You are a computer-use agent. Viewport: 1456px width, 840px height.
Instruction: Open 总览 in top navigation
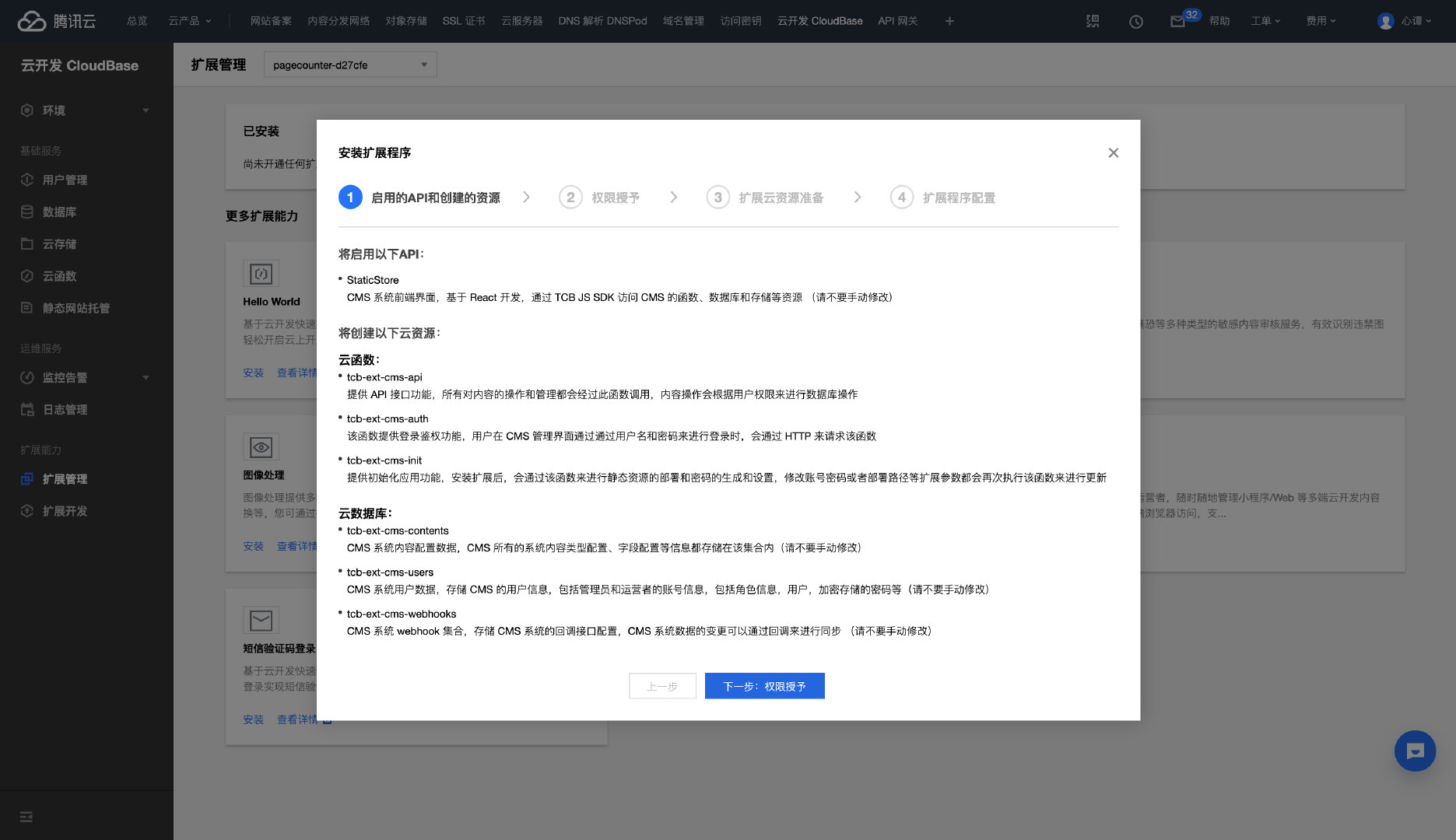[x=137, y=21]
